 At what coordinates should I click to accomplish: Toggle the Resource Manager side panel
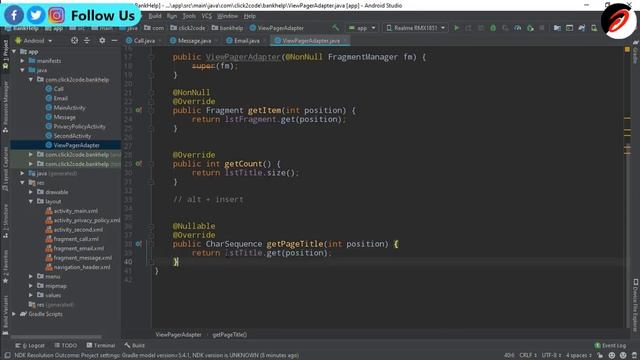(x=5, y=106)
